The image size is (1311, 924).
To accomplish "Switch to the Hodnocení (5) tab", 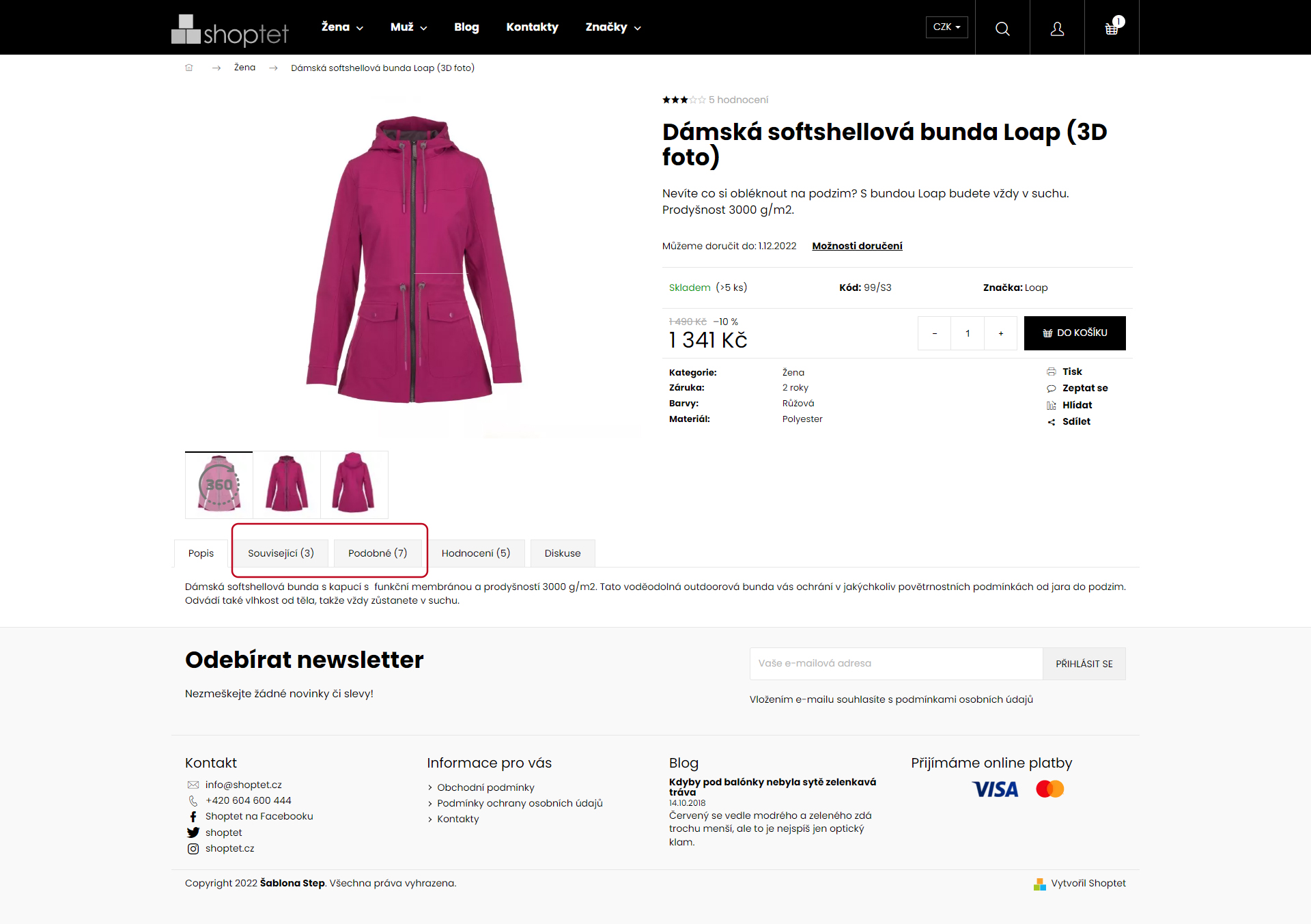I will coord(476,553).
